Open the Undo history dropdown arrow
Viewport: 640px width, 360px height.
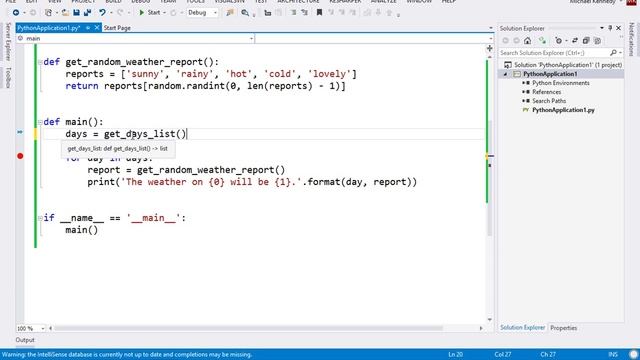110,13
